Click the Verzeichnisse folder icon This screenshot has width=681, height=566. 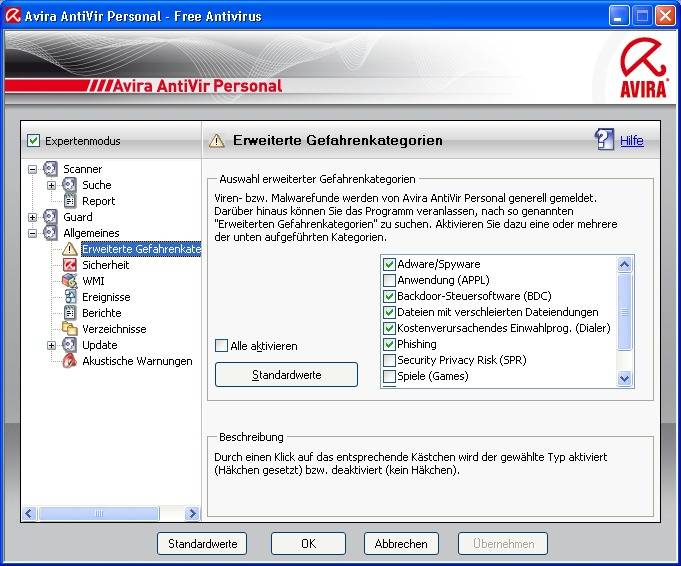[69, 328]
